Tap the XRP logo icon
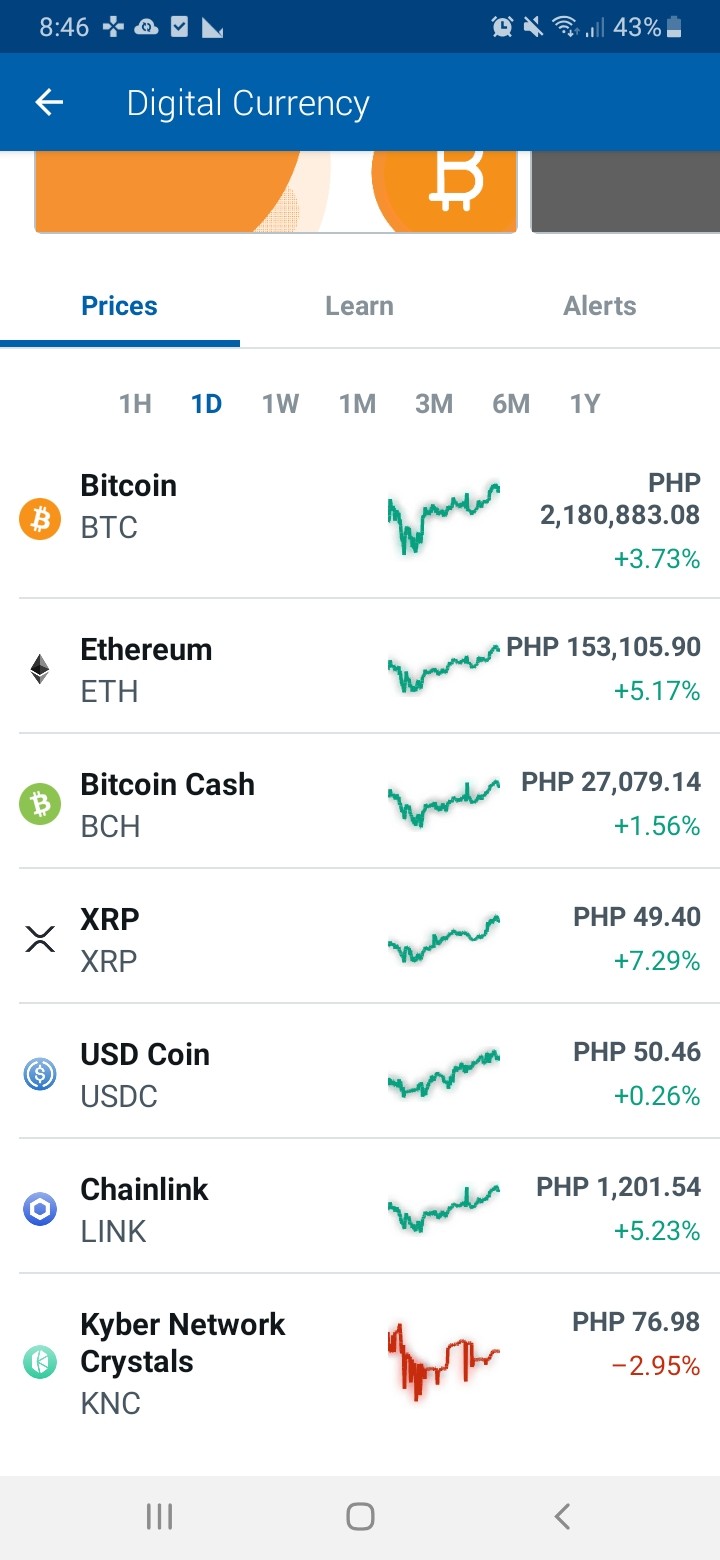The width and height of the screenshot is (720, 1560). tap(40, 939)
